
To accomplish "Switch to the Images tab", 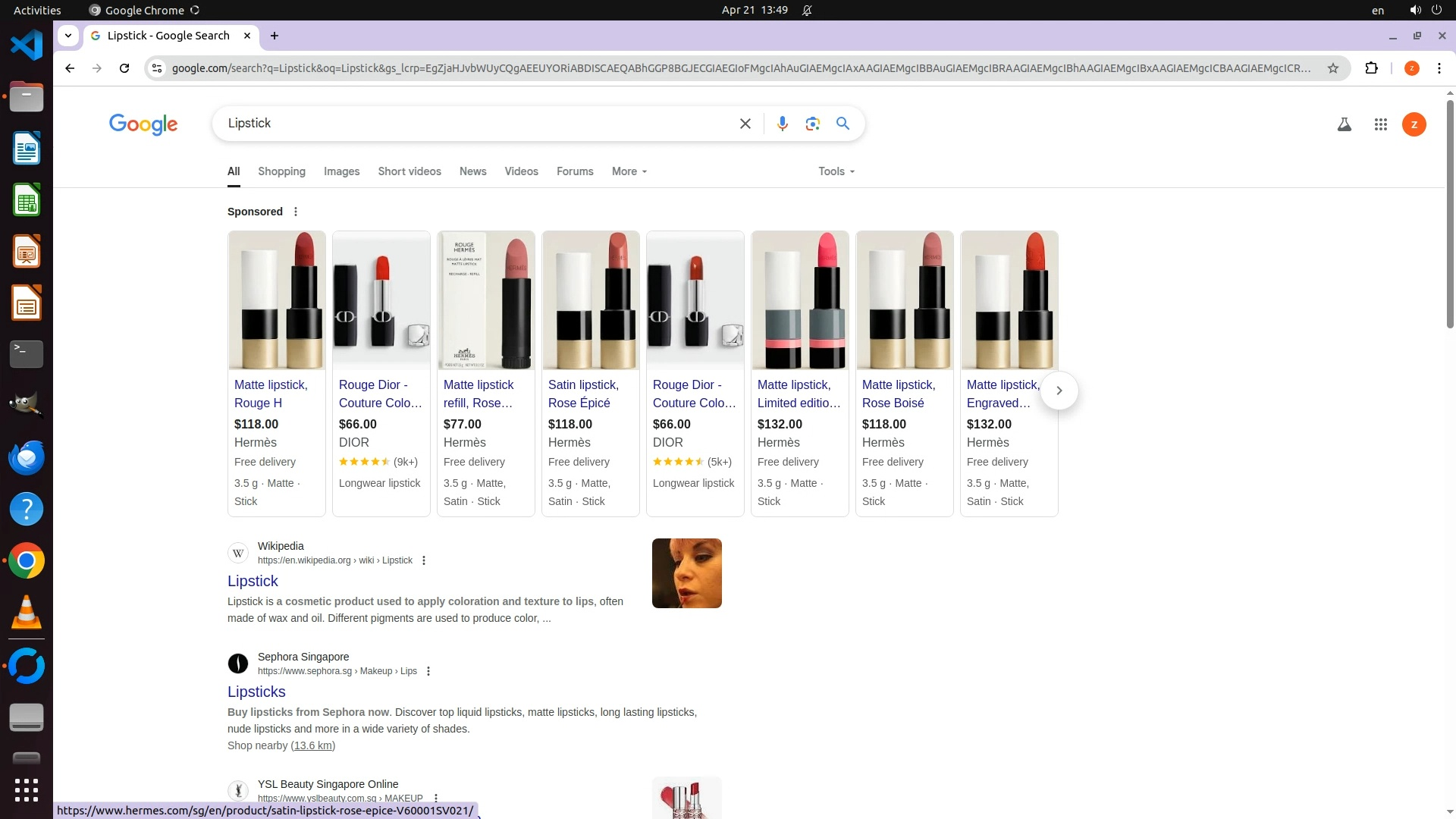I will (x=341, y=171).
